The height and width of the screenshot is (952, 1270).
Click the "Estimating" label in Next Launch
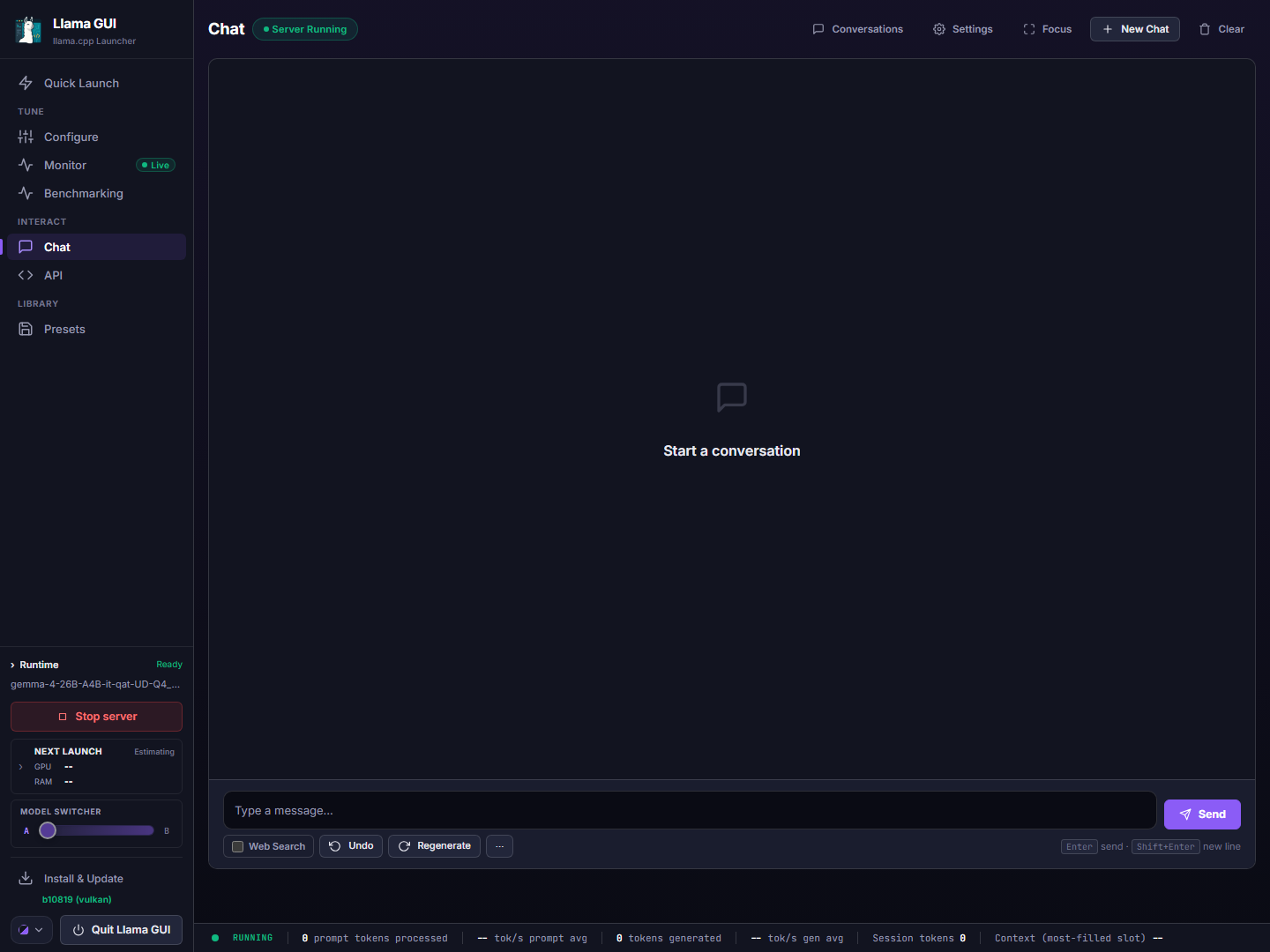point(154,752)
